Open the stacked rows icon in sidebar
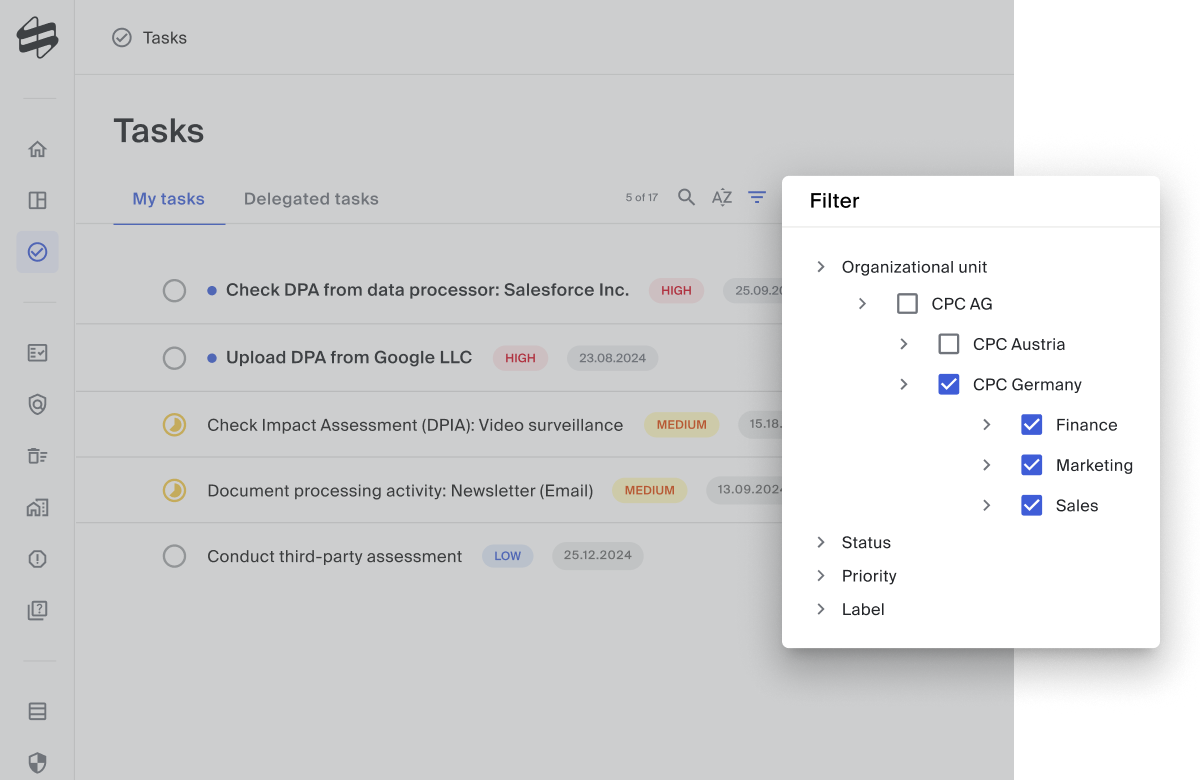The image size is (1200, 780). click(x=37, y=712)
